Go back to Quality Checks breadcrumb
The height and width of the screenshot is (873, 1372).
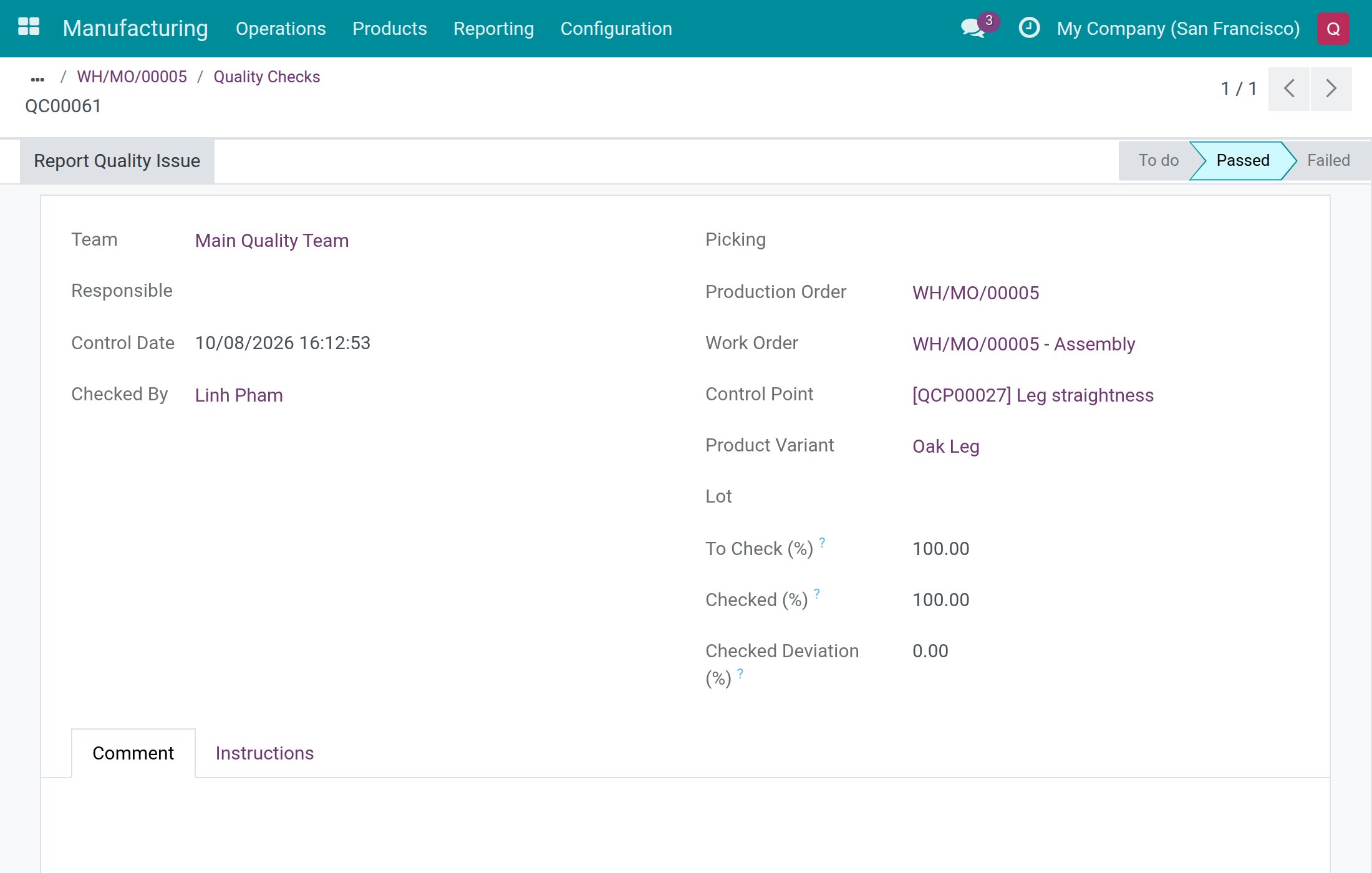(x=266, y=77)
